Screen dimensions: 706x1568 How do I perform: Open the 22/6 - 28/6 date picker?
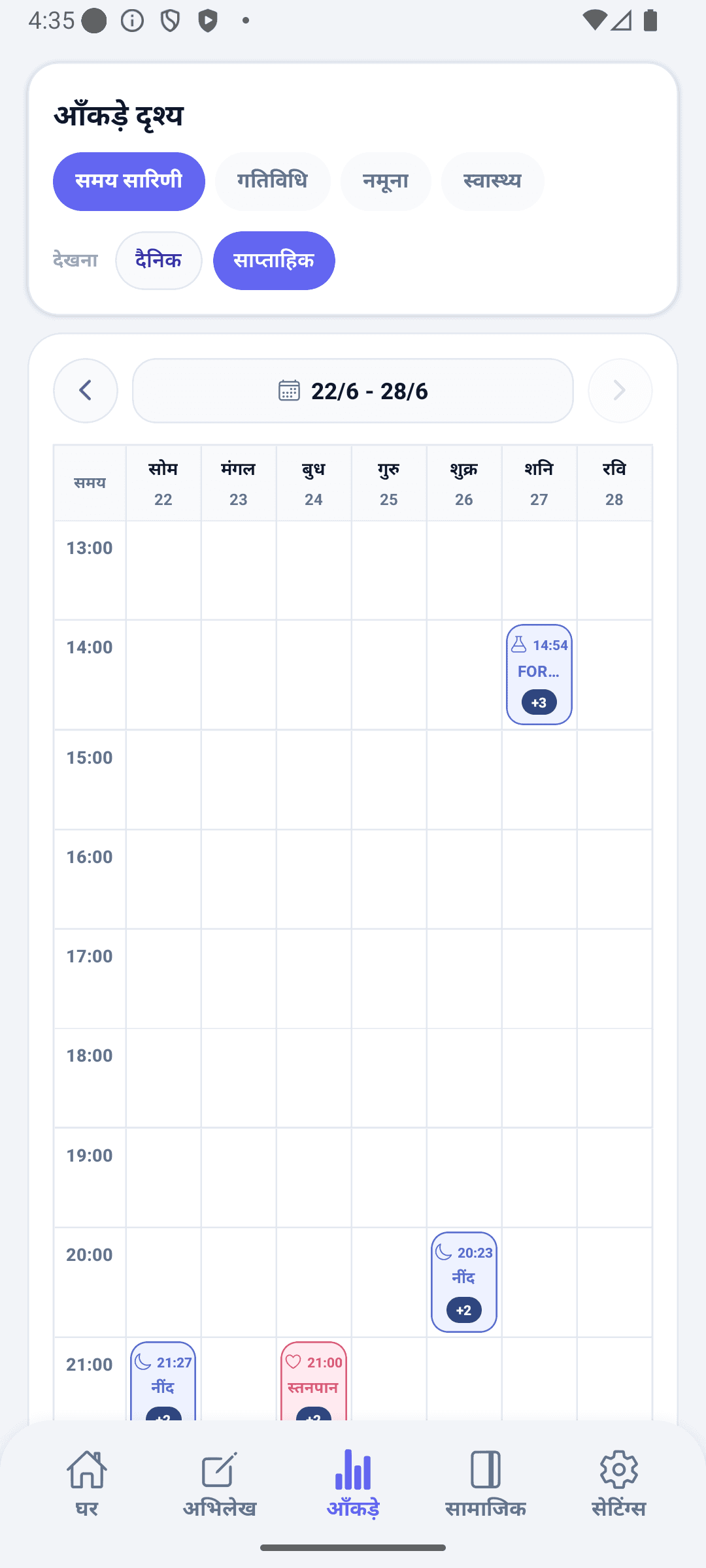tap(353, 391)
